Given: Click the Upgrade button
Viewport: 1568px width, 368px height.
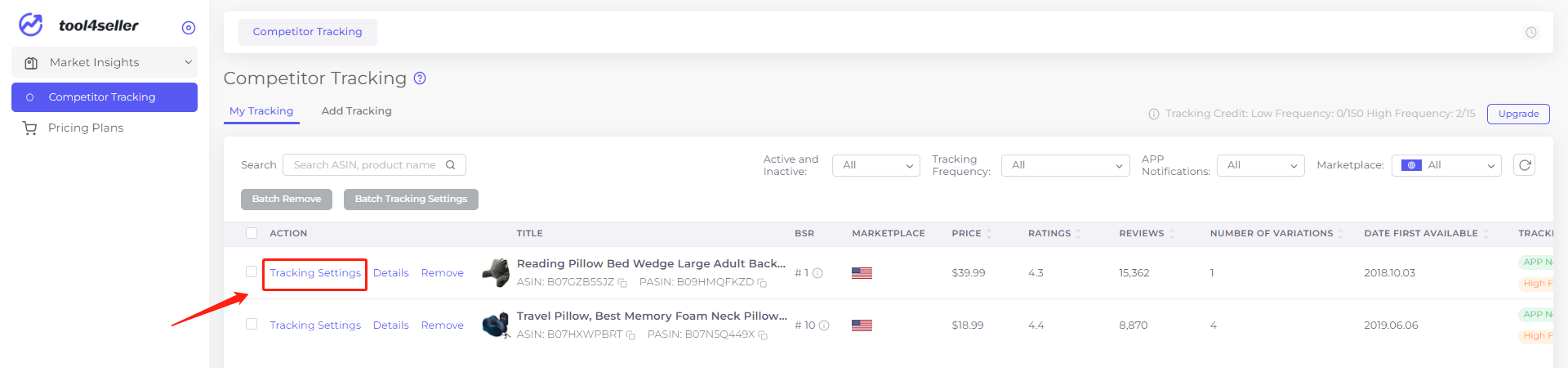Looking at the screenshot, I should click(1518, 114).
